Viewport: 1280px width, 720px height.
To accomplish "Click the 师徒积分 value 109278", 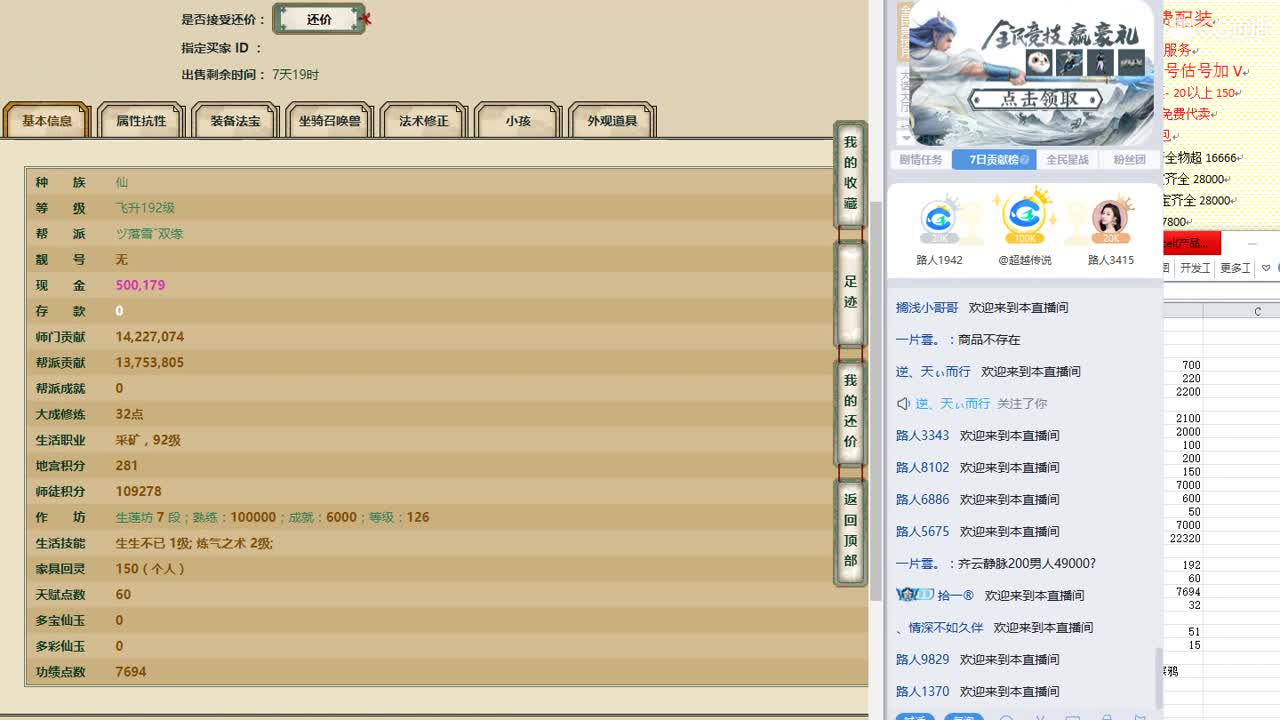I will 138,492.
